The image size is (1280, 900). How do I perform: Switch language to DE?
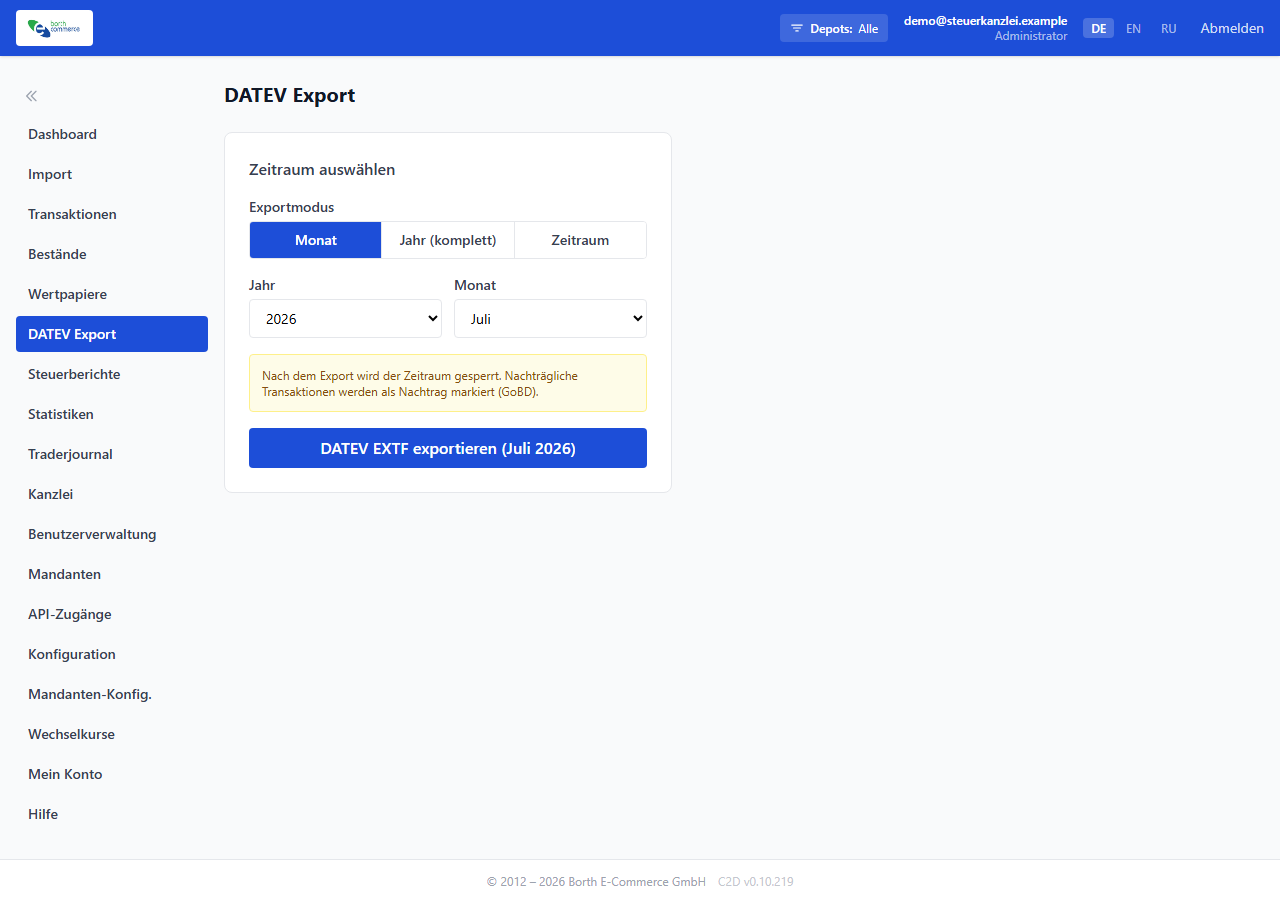click(1098, 28)
